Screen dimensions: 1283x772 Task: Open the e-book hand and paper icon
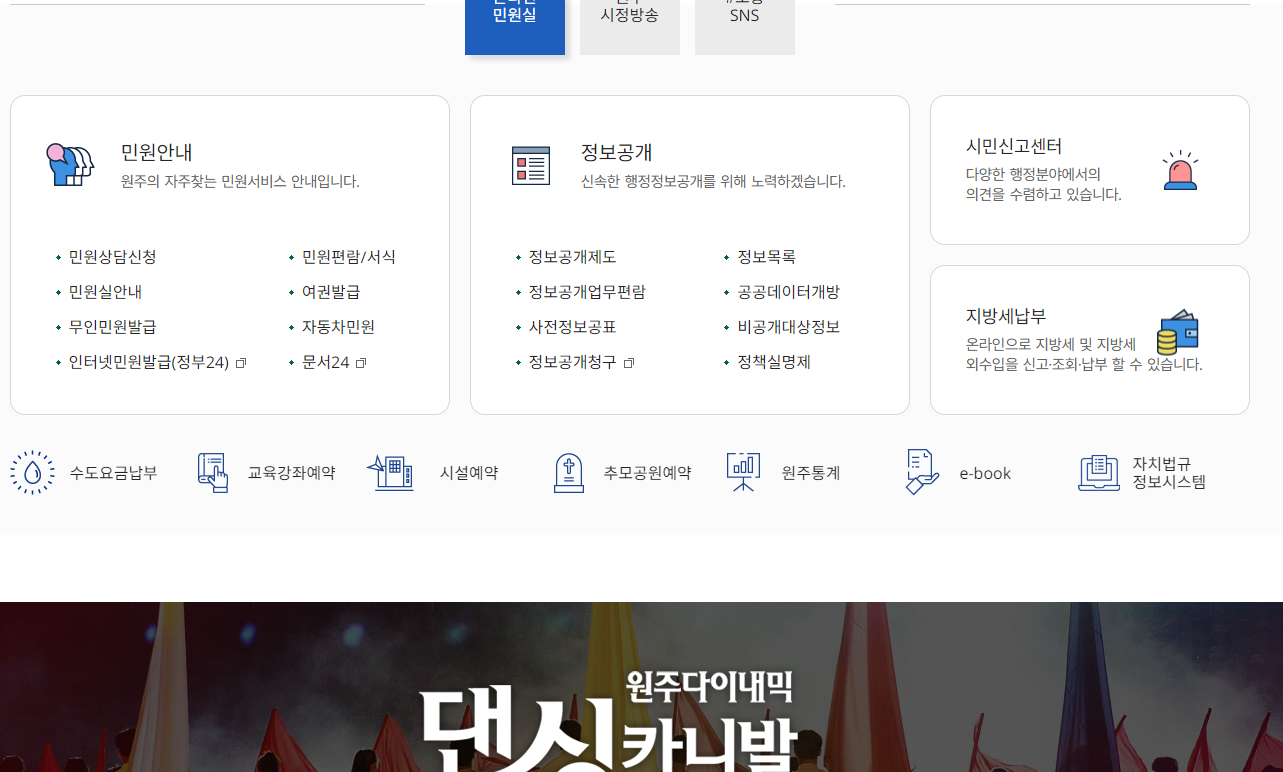pyautogui.click(x=921, y=472)
